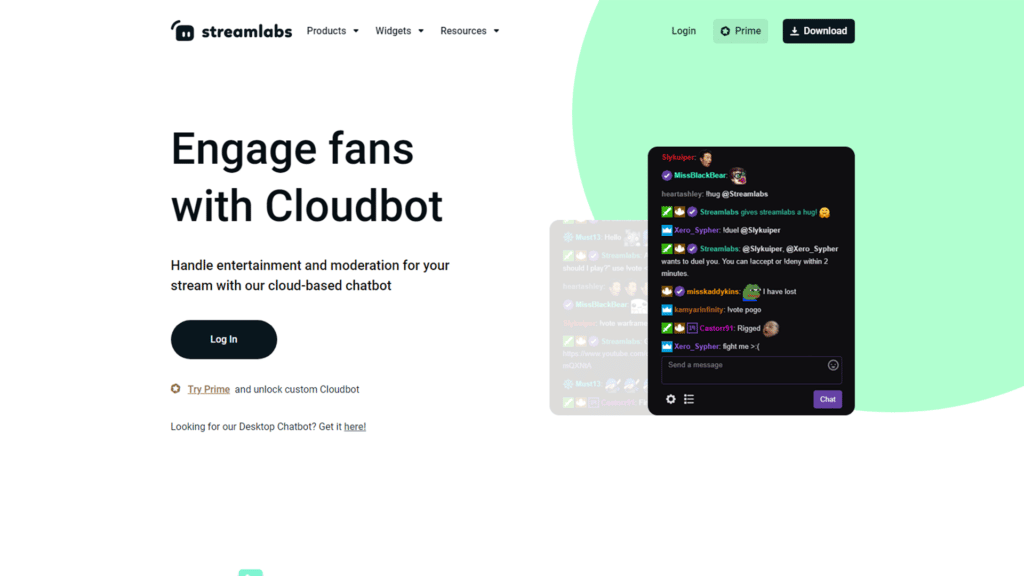The width and height of the screenshot is (1024, 576).
Task: Open the chat viewer list icon
Action: point(689,399)
